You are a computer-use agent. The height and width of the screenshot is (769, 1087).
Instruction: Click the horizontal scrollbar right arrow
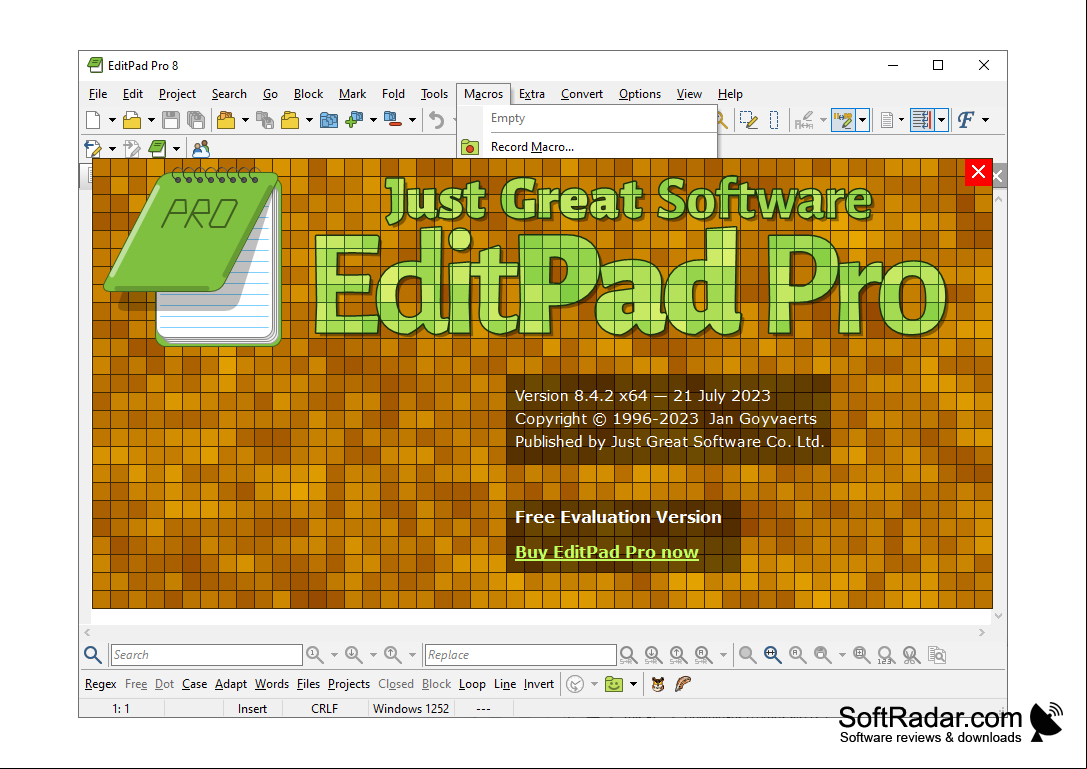click(982, 632)
